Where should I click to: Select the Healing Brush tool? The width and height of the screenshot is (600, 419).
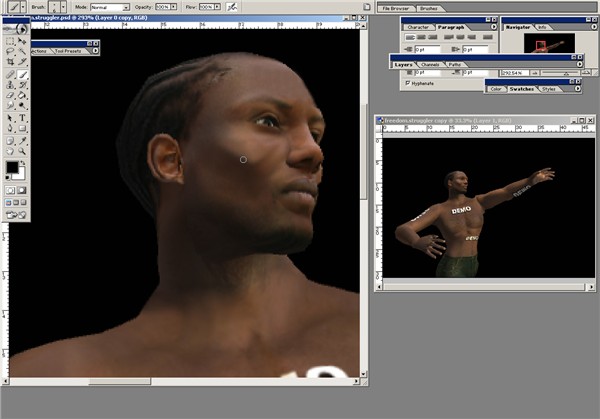click(10, 74)
